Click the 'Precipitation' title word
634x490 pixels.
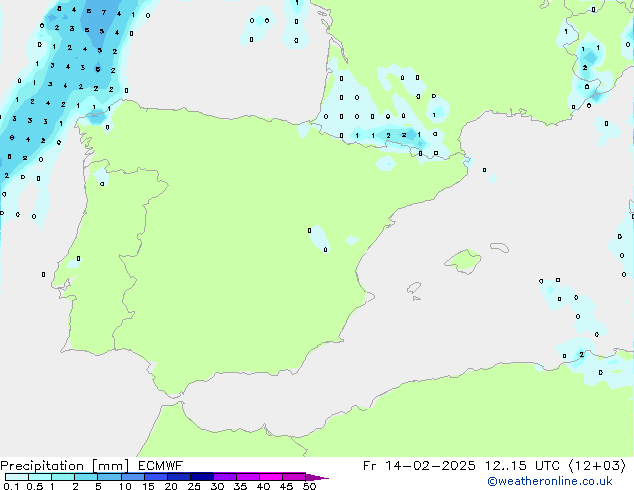(42, 466)
